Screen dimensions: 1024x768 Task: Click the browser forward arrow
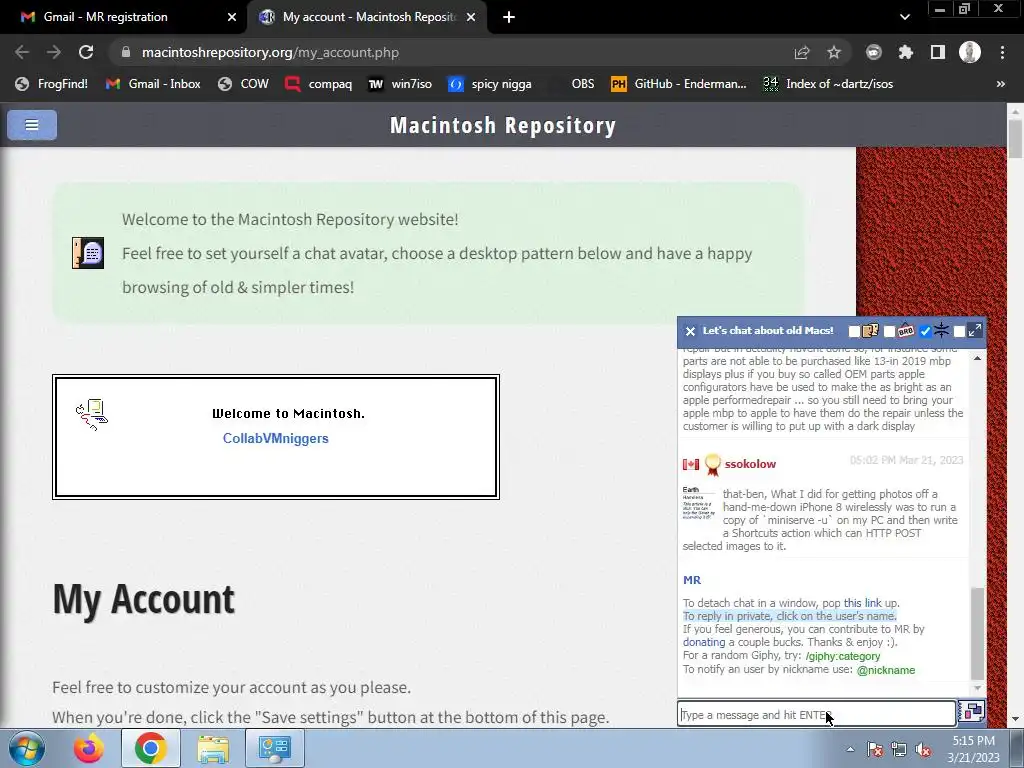tap(54, 52)
